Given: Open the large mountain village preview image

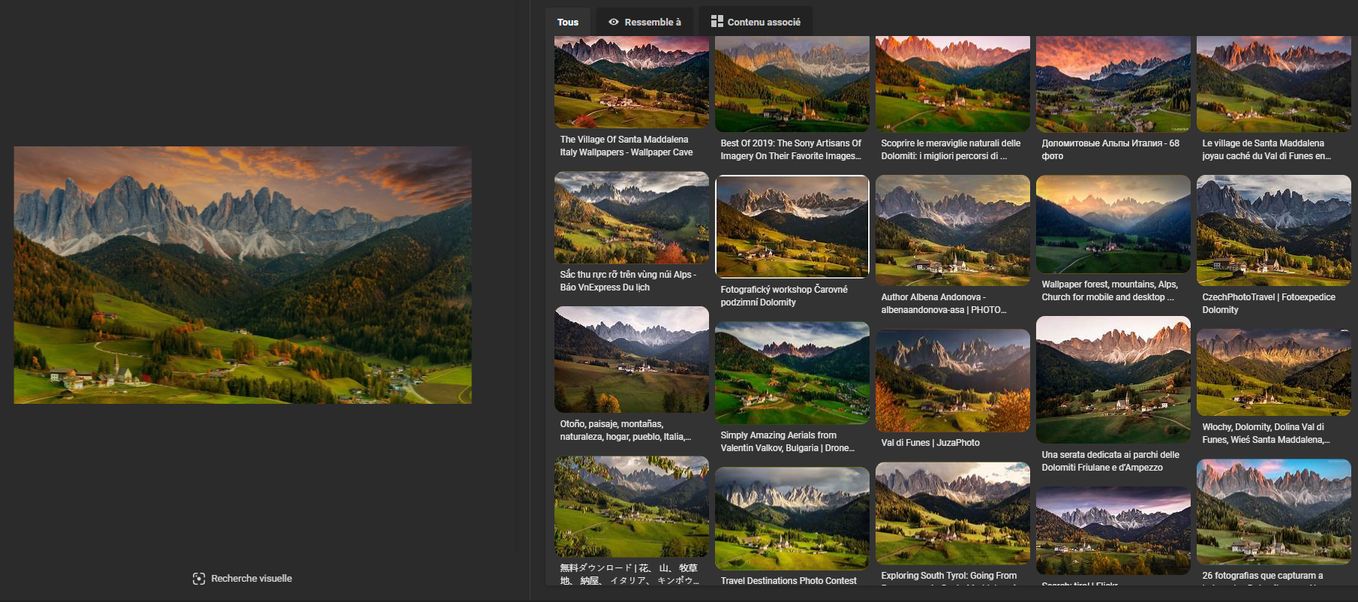Looking at the screenshot, I should 242,275.
